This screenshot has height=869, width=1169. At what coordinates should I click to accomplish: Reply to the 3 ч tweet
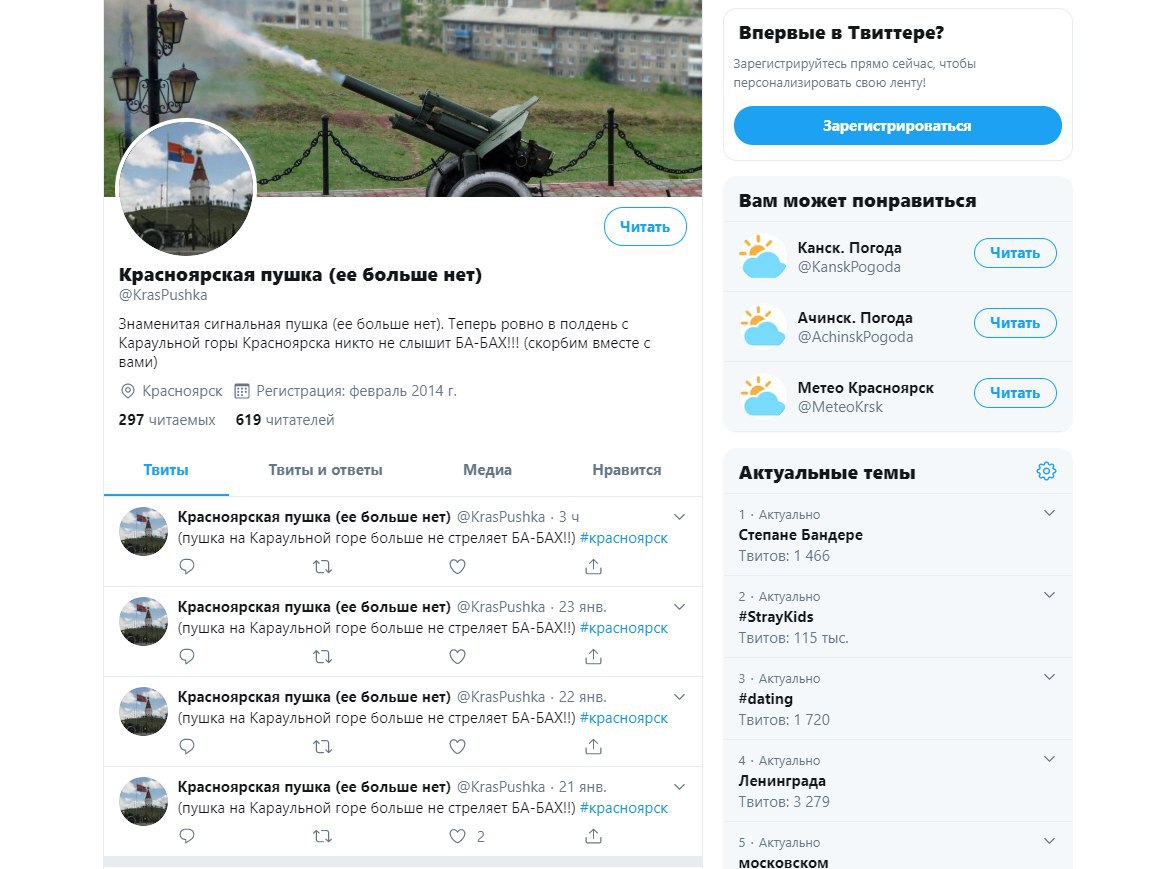tap(187, 566)
